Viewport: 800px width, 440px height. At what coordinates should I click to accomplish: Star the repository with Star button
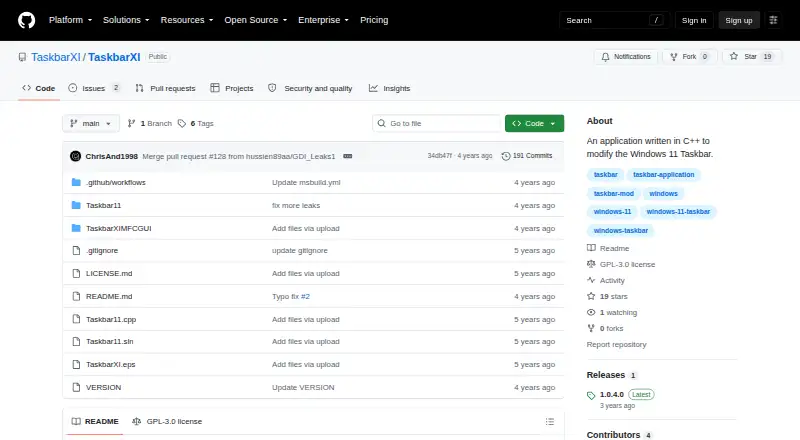point(752,57)
